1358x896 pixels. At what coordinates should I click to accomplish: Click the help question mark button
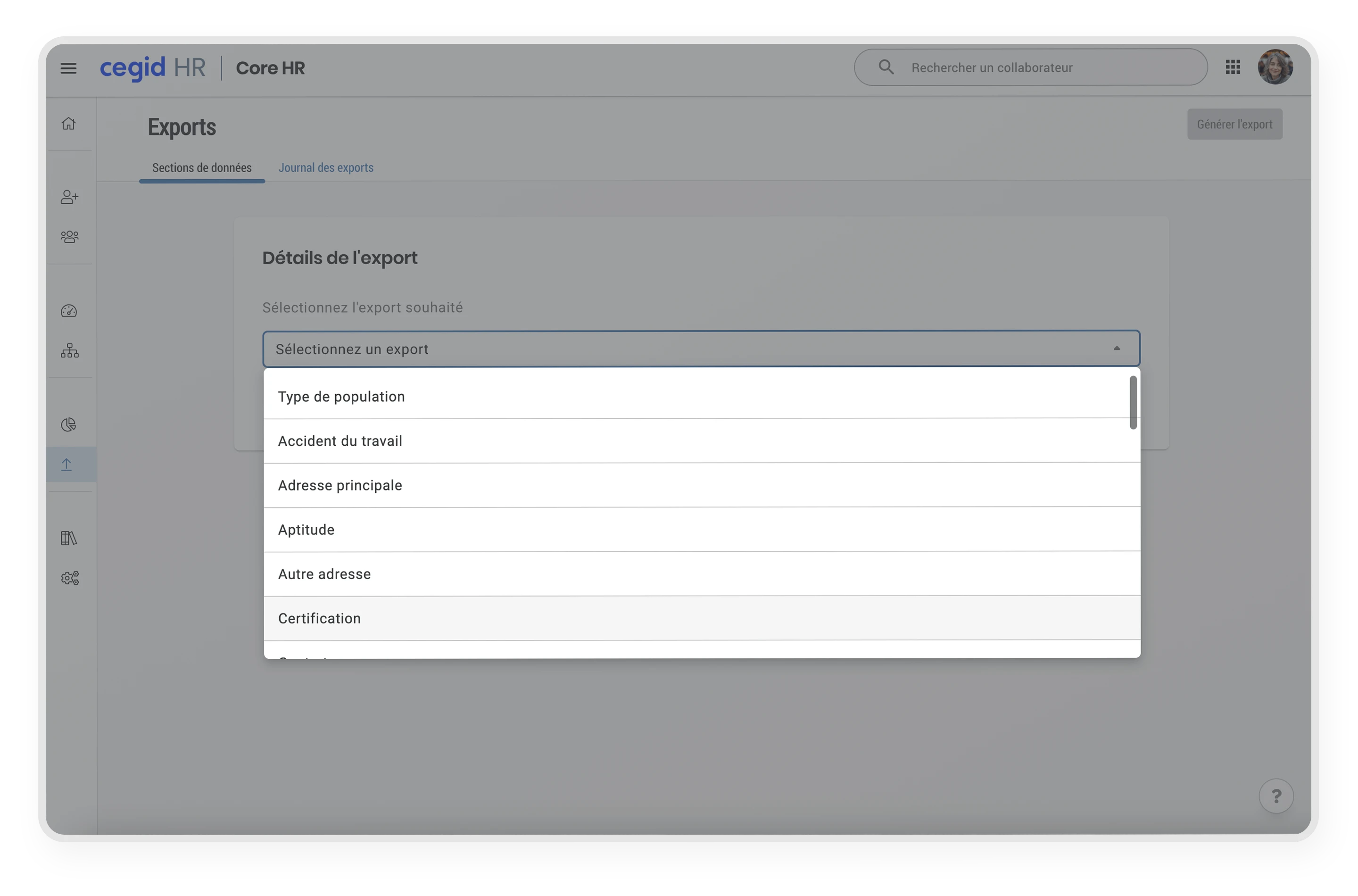(1276, 796)
